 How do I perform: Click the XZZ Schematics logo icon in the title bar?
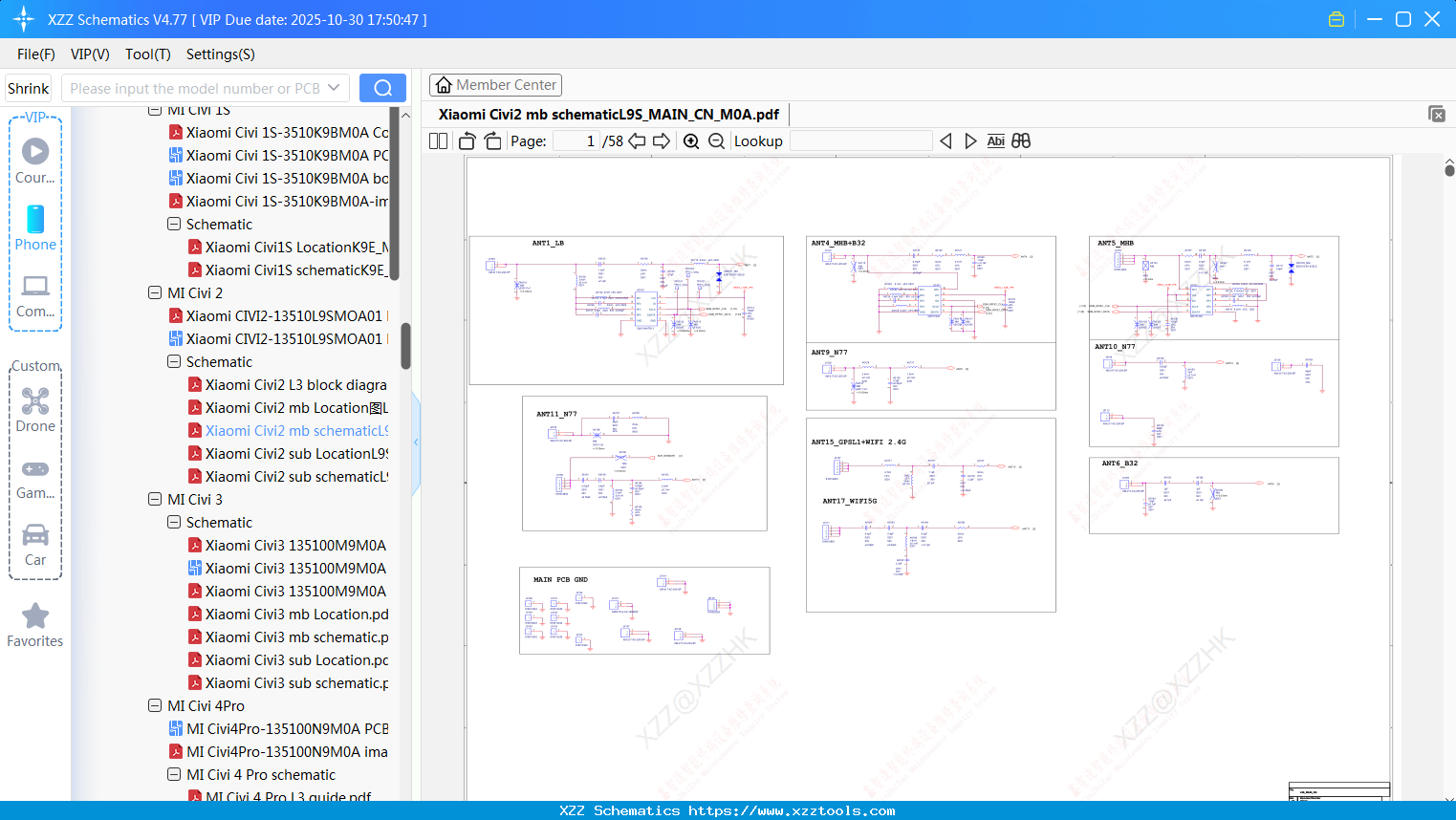pyautogui.click(x=24, y=19)
